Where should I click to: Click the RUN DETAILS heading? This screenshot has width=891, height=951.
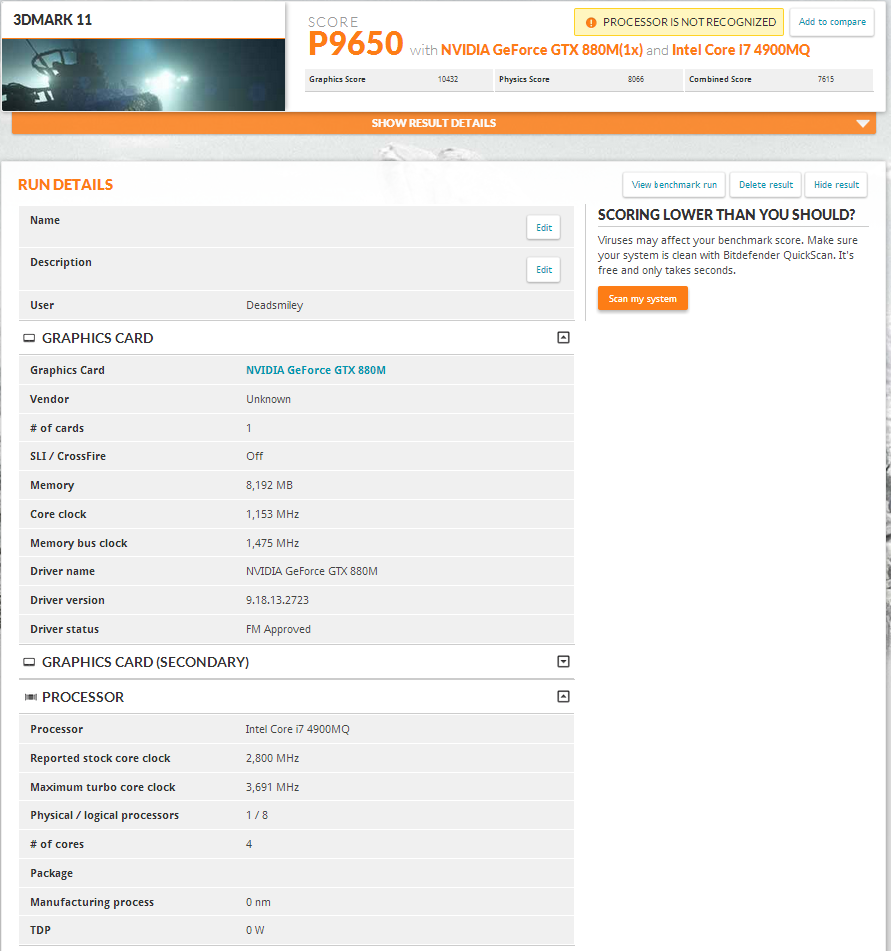66,185
